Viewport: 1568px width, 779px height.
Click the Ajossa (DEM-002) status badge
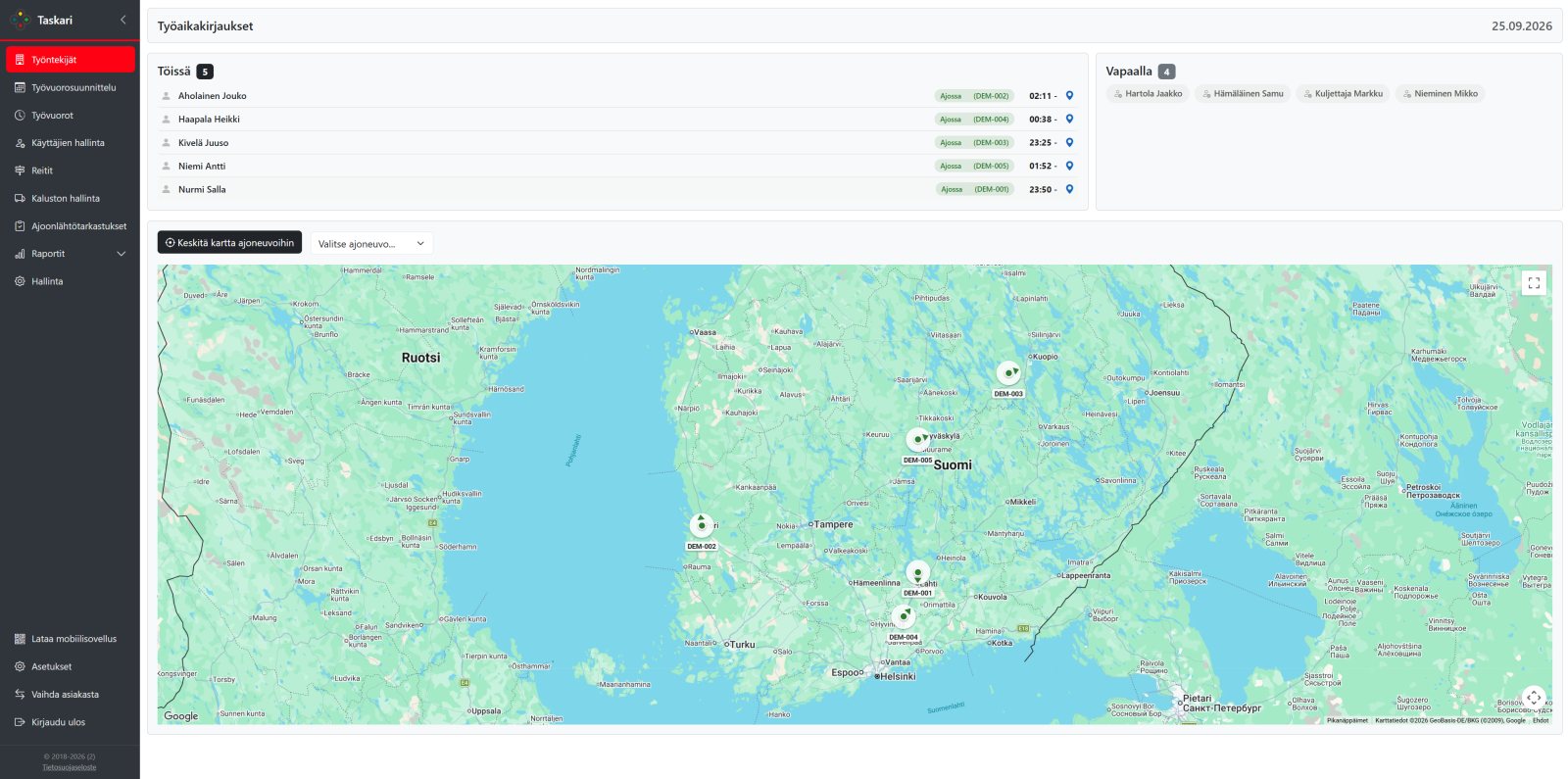[x=974, y=96]
